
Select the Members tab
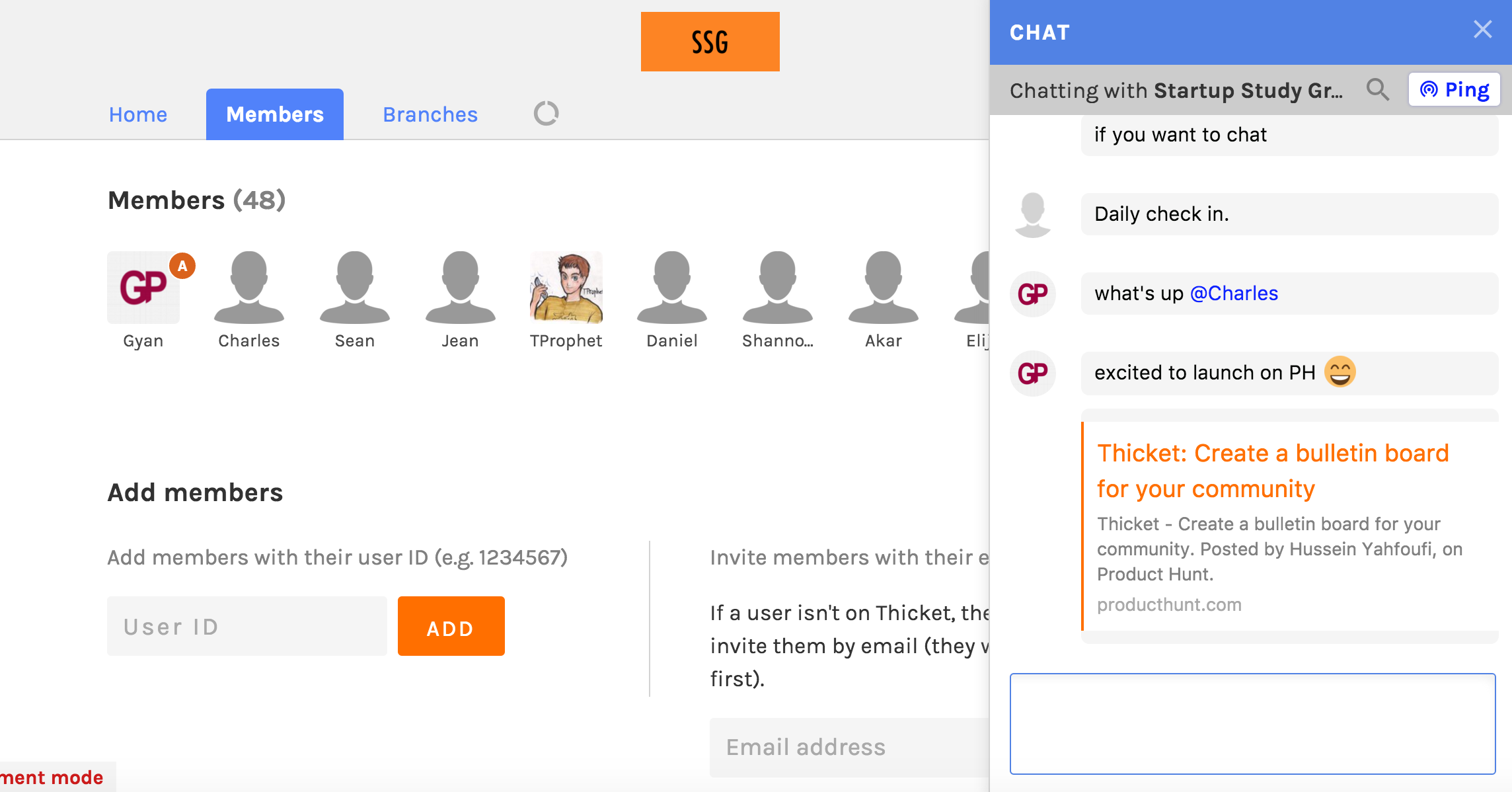point(275,114)
